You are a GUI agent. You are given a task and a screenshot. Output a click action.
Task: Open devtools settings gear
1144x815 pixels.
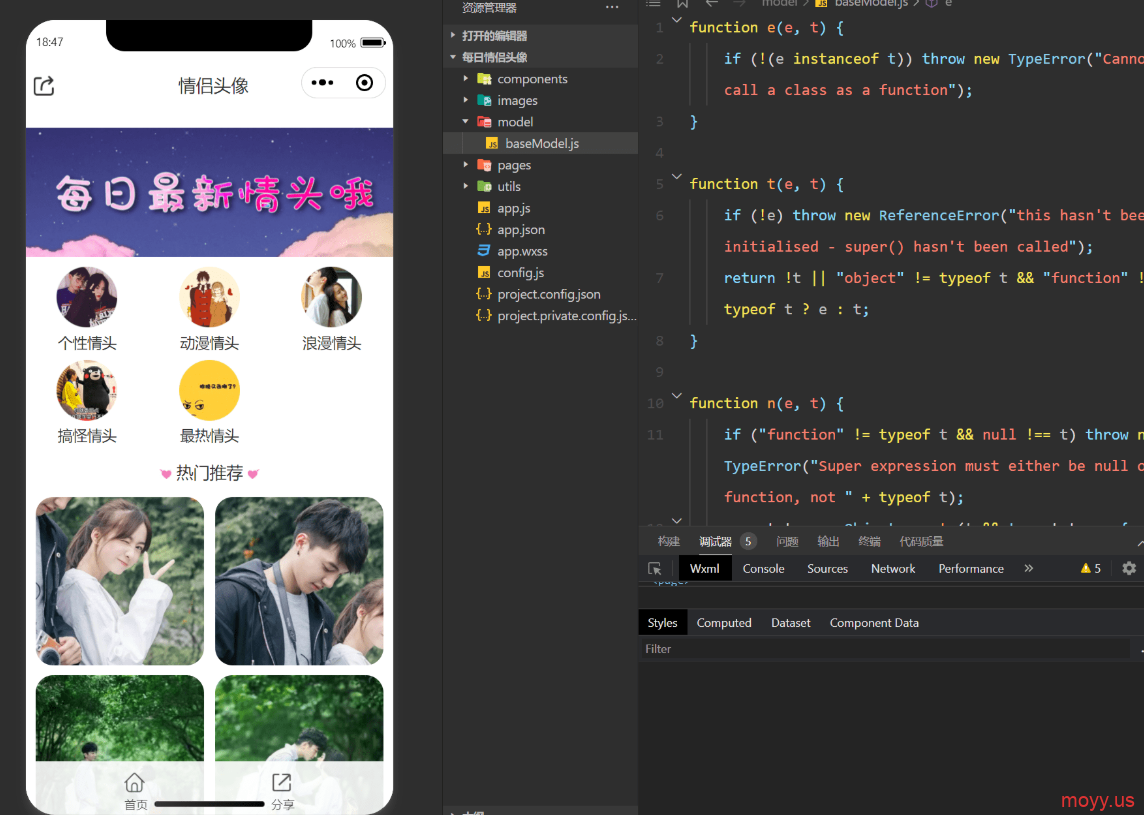[1129, 568]
